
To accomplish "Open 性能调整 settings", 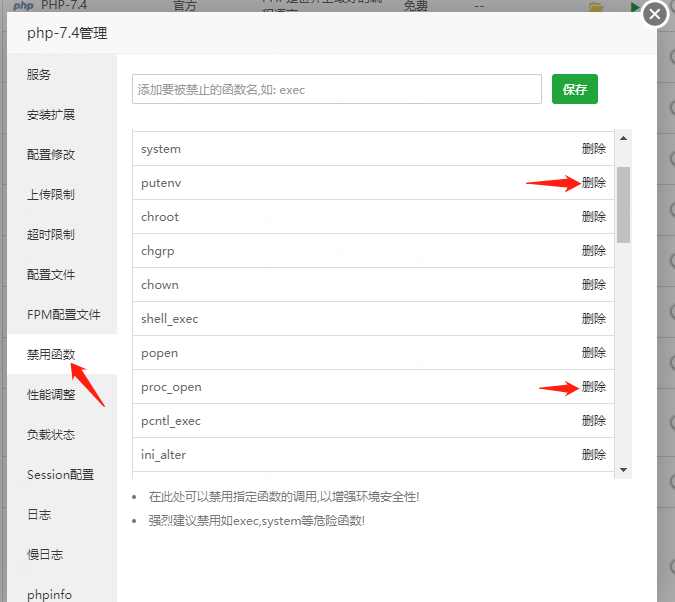I will pyautogui.click(x=51, y=395).
